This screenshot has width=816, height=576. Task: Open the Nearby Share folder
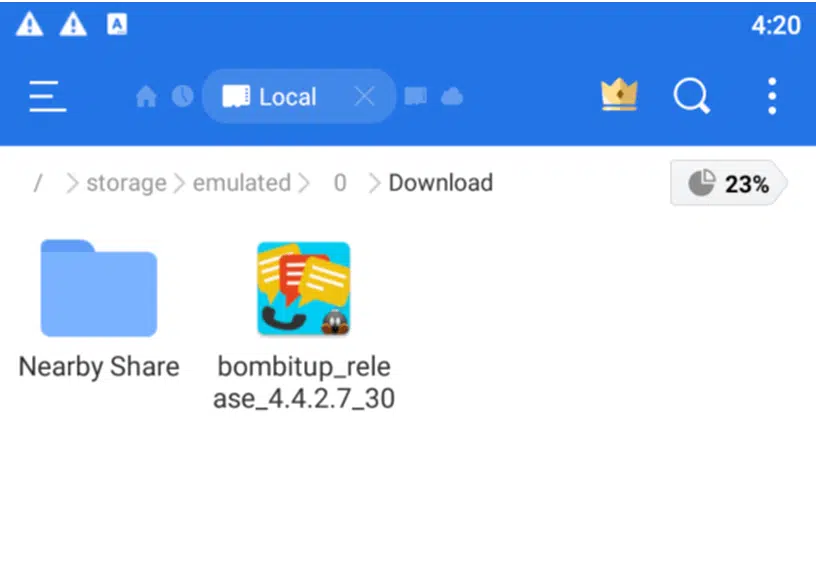[99, 288]
